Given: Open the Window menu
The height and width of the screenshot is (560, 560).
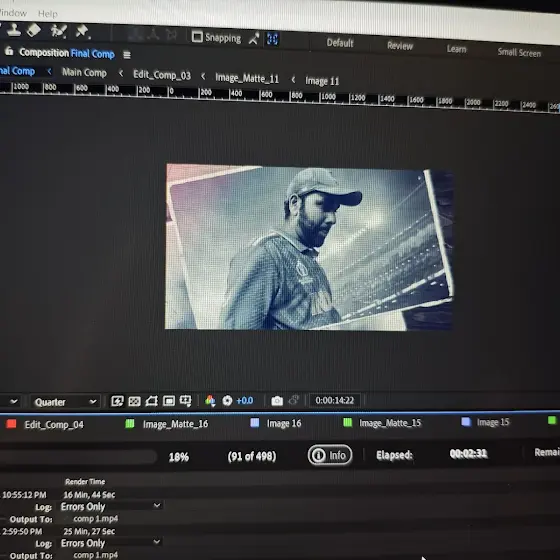Looking at the screenshot, I should [x=13, y=13].
